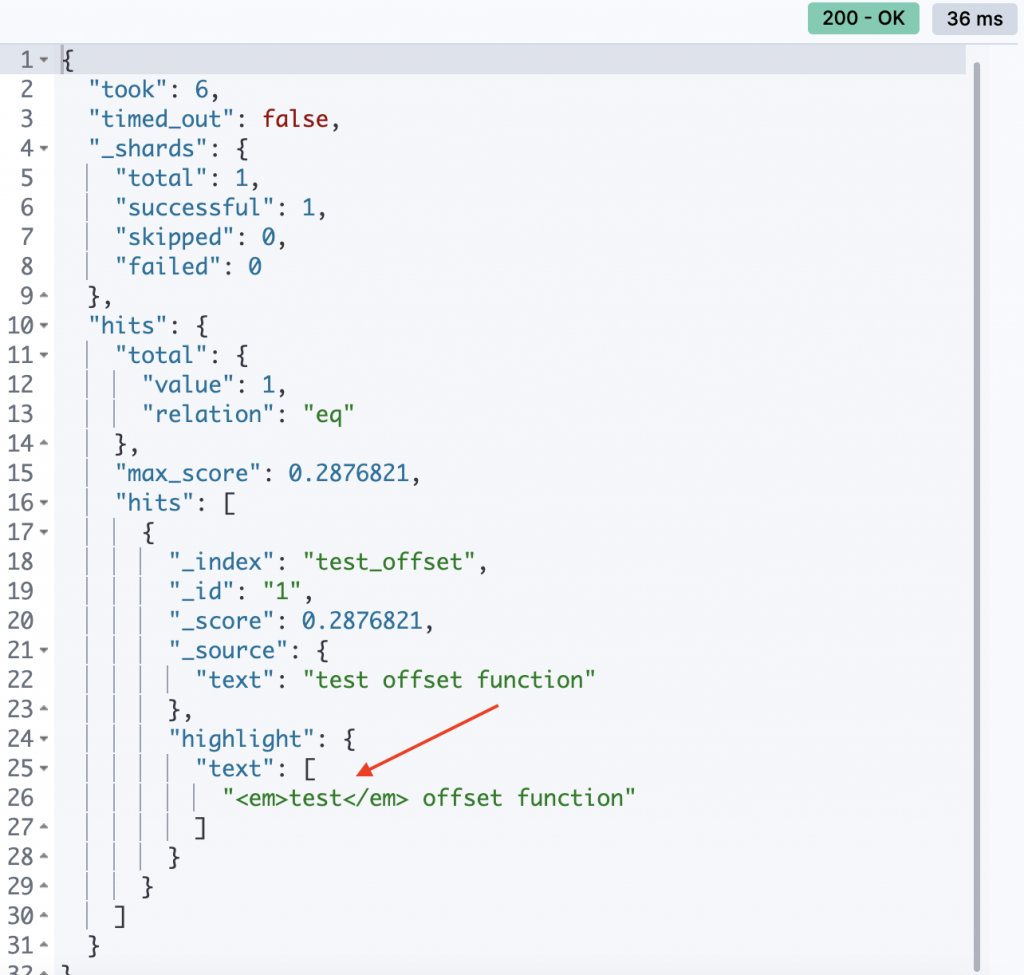The width and height of the screenshot is (1024, 975).
Task: Collapse the total object at line 11
Action: pyautogui.click(x=44, y=355)
